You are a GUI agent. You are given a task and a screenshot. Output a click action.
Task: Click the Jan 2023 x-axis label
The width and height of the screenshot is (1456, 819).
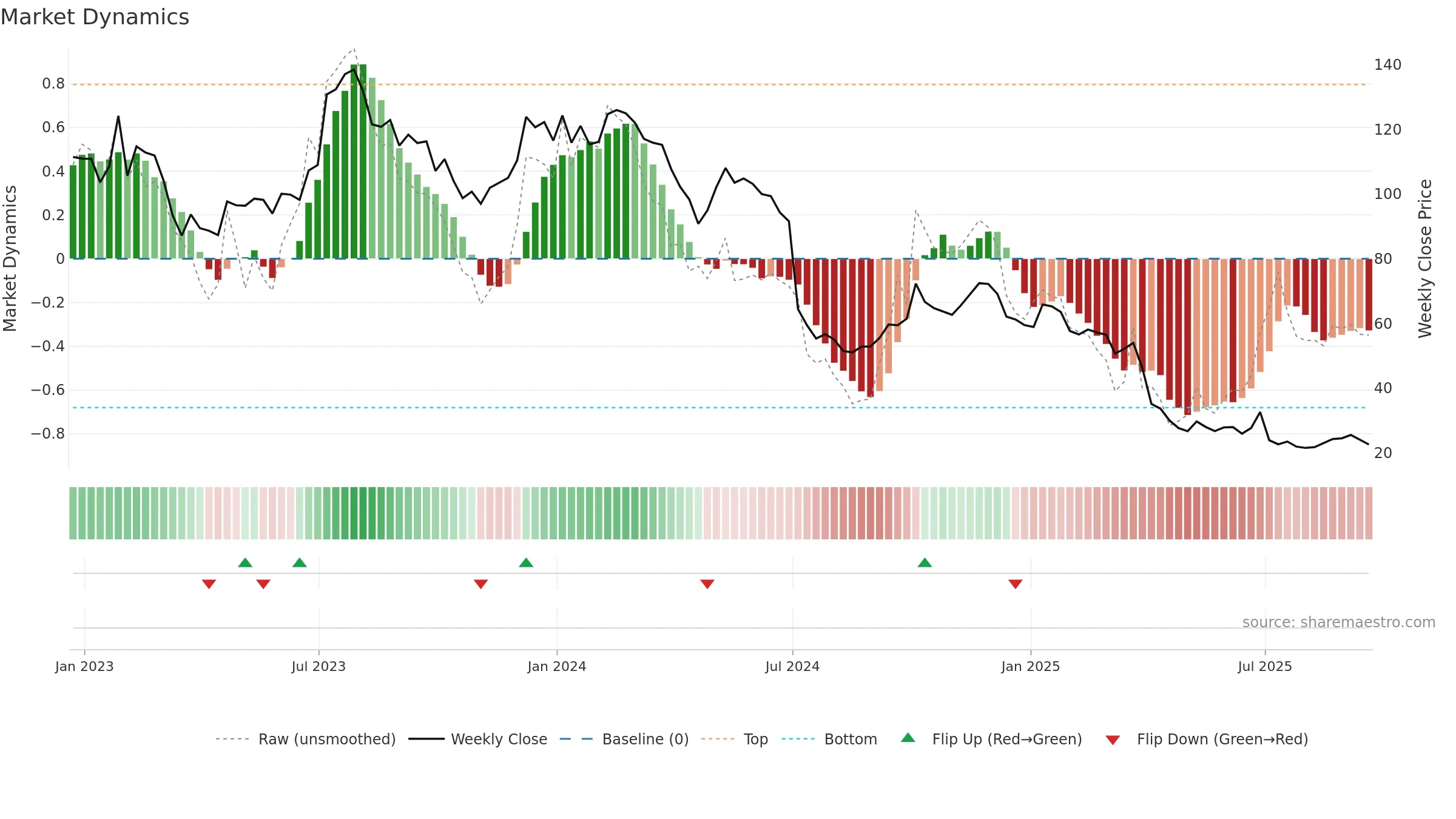[84, 666]
